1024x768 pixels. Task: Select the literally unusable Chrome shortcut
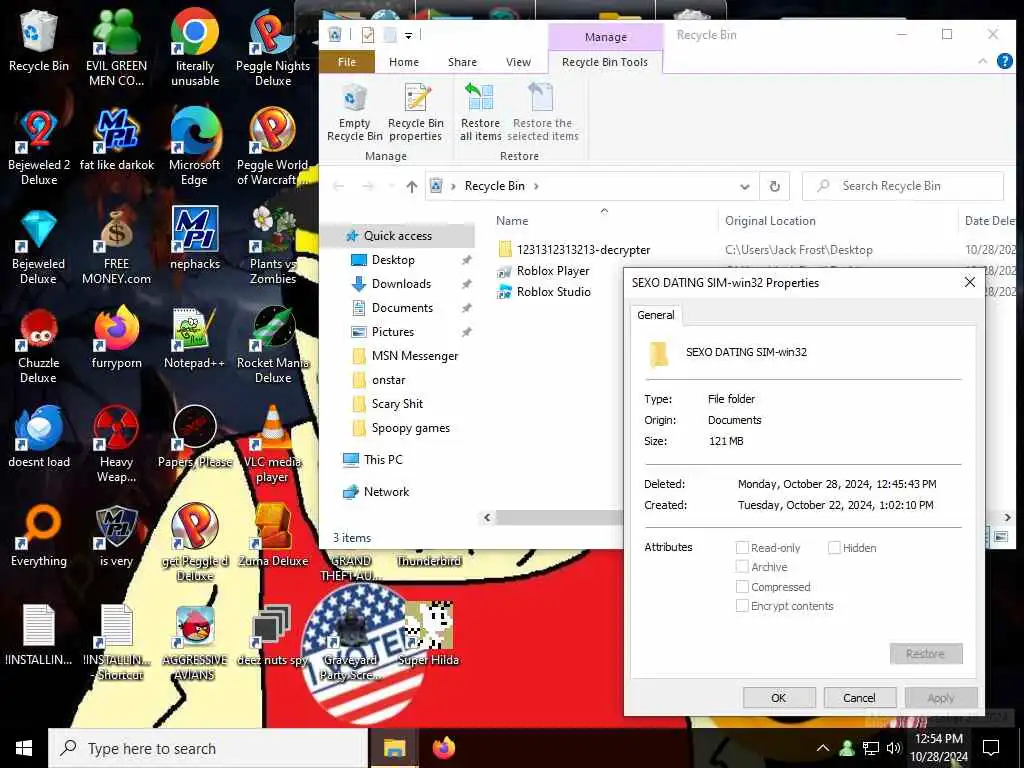click(195, 48)
